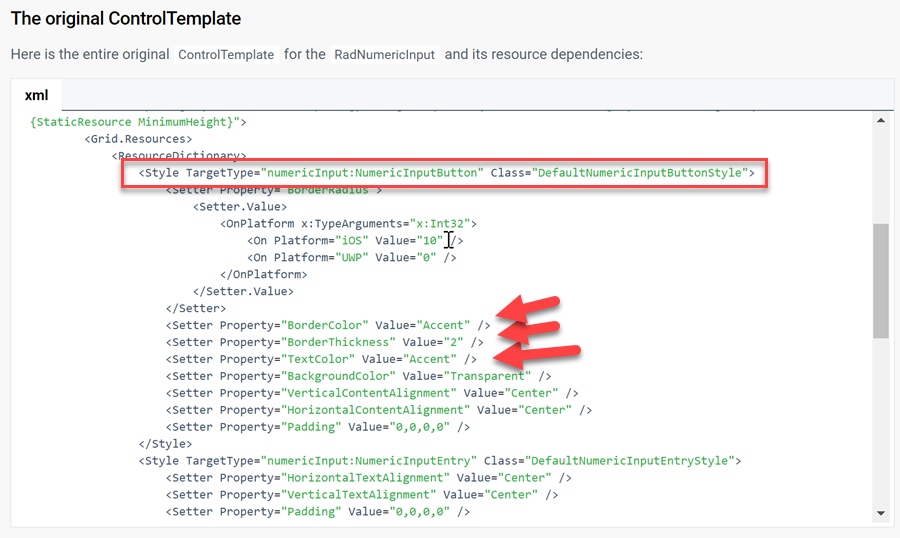Click the BorderThickness Setter line

[325, 342]
